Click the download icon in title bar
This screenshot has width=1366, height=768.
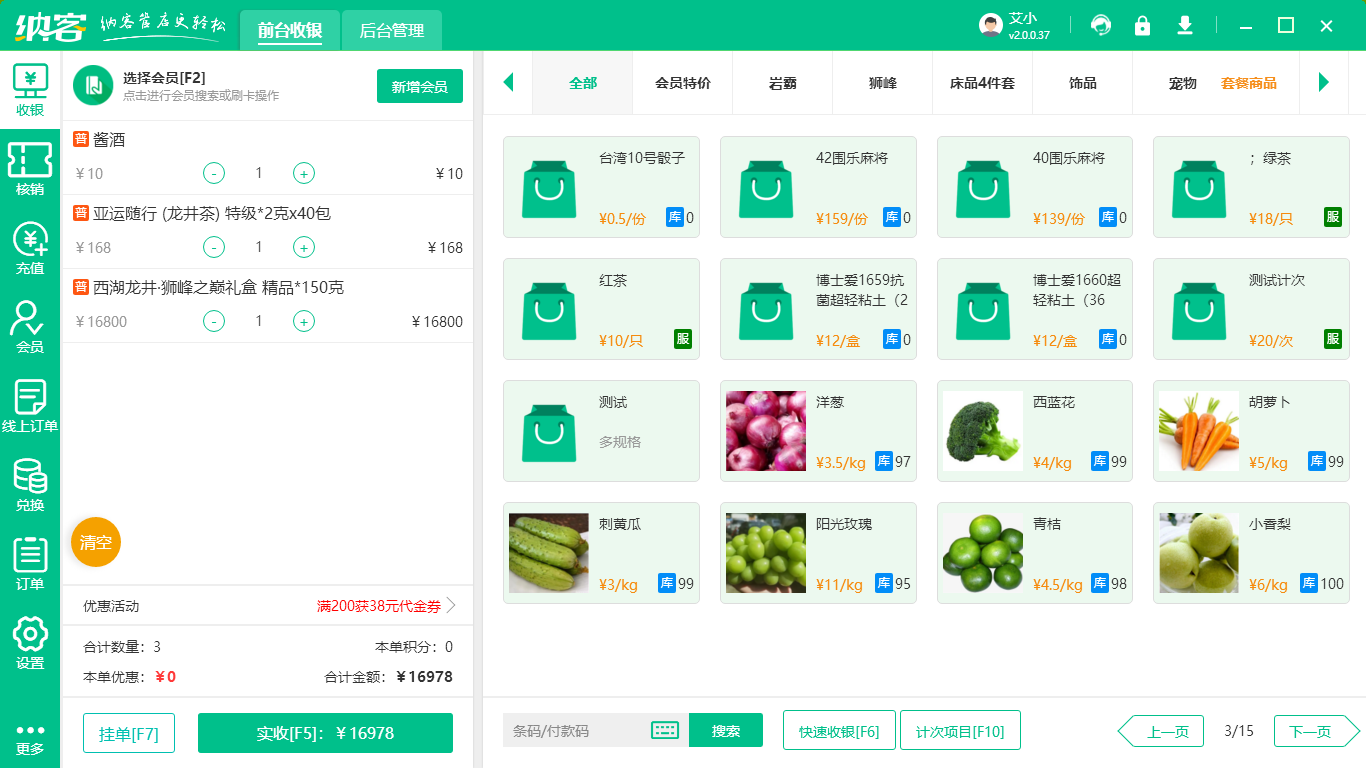tap(1185, 25)
